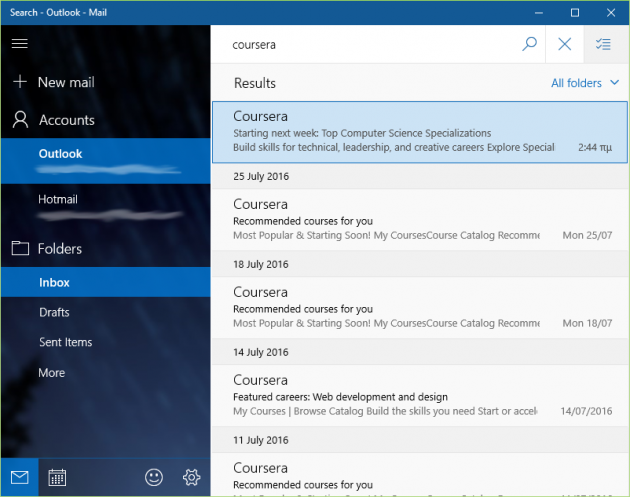
Task: Open the Drafts folder
Action: click(105, 312)
